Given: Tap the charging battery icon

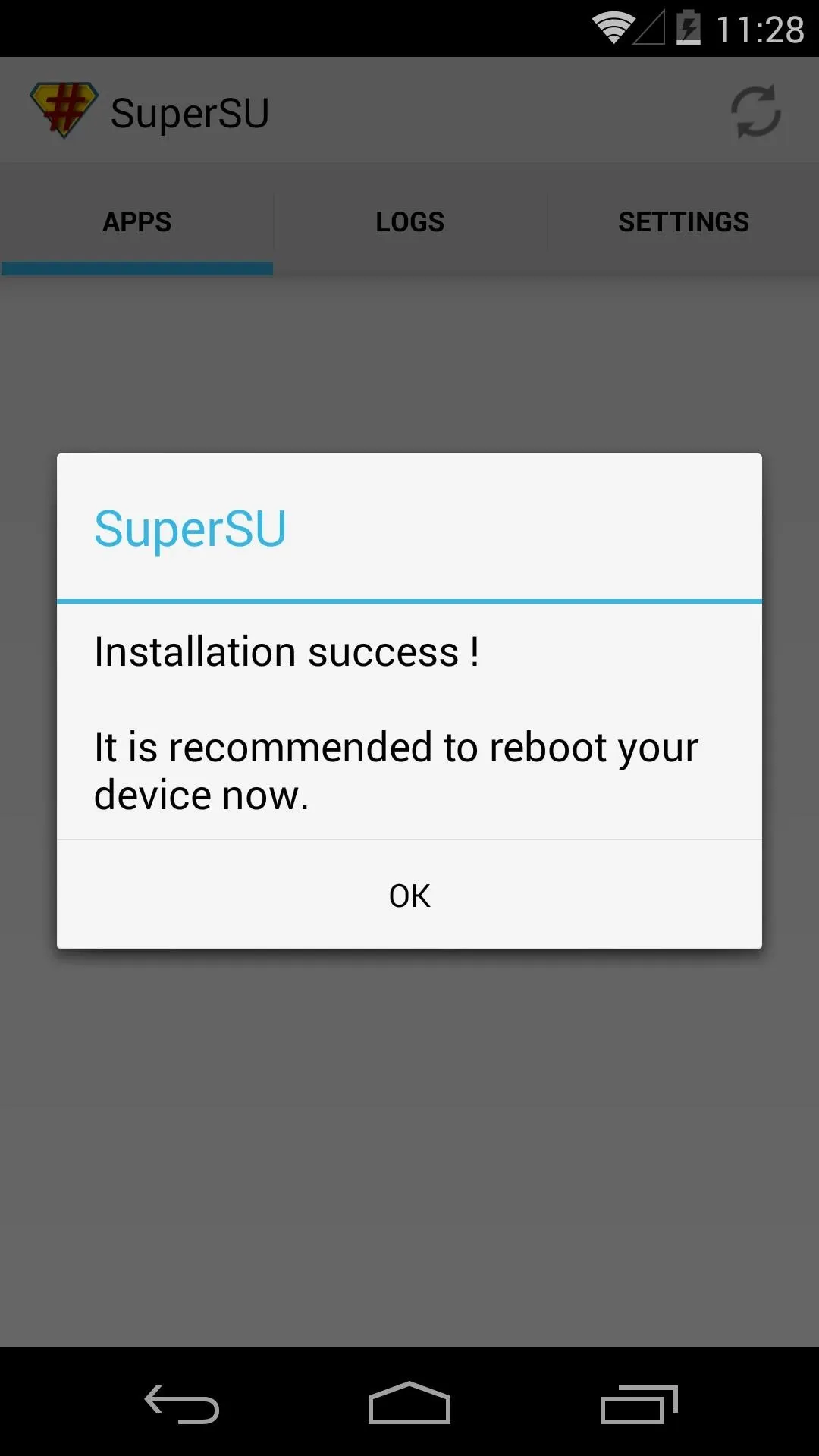Looking at the screenshot, I should (x=689, y=28).
